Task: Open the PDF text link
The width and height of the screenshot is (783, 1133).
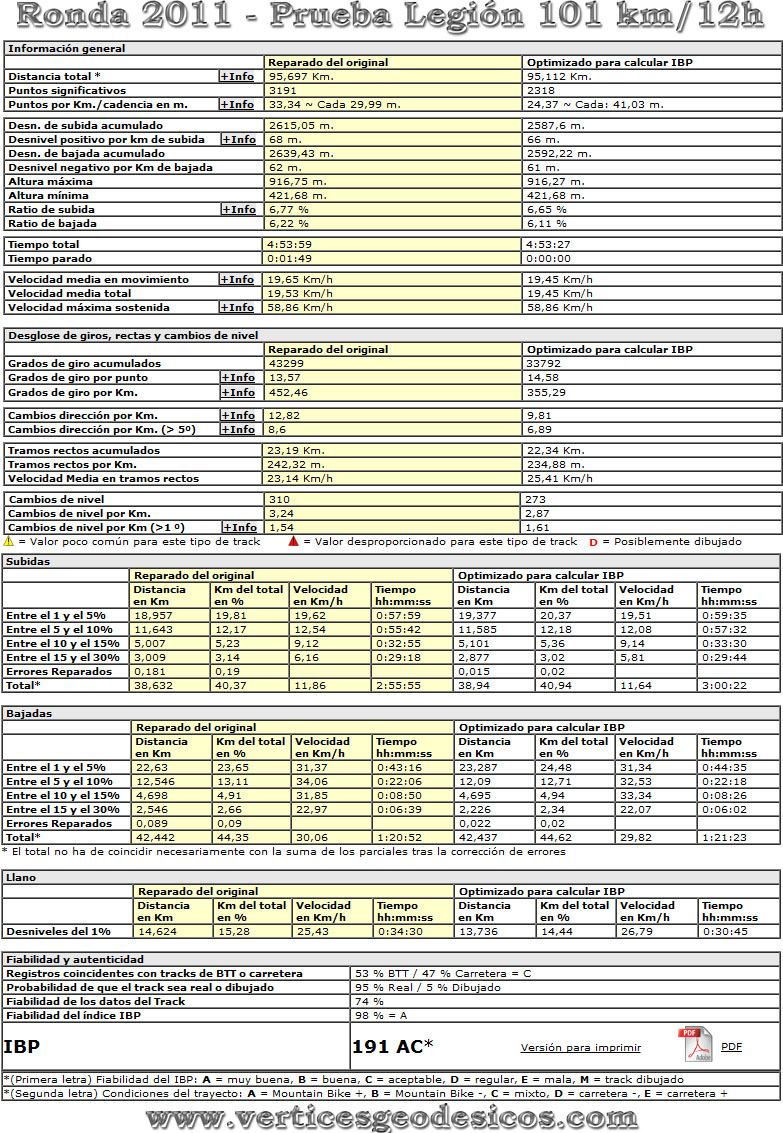Action: (x=731, y=1047)
